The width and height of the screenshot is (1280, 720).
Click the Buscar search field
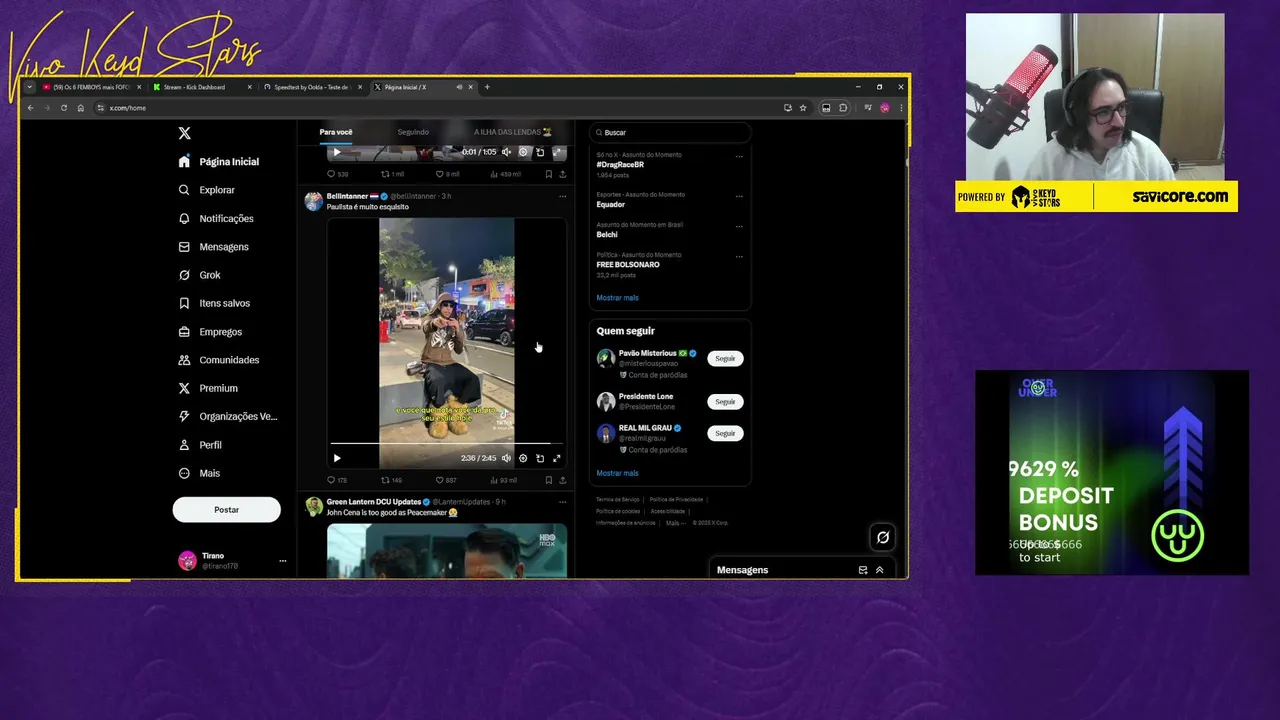670,132
